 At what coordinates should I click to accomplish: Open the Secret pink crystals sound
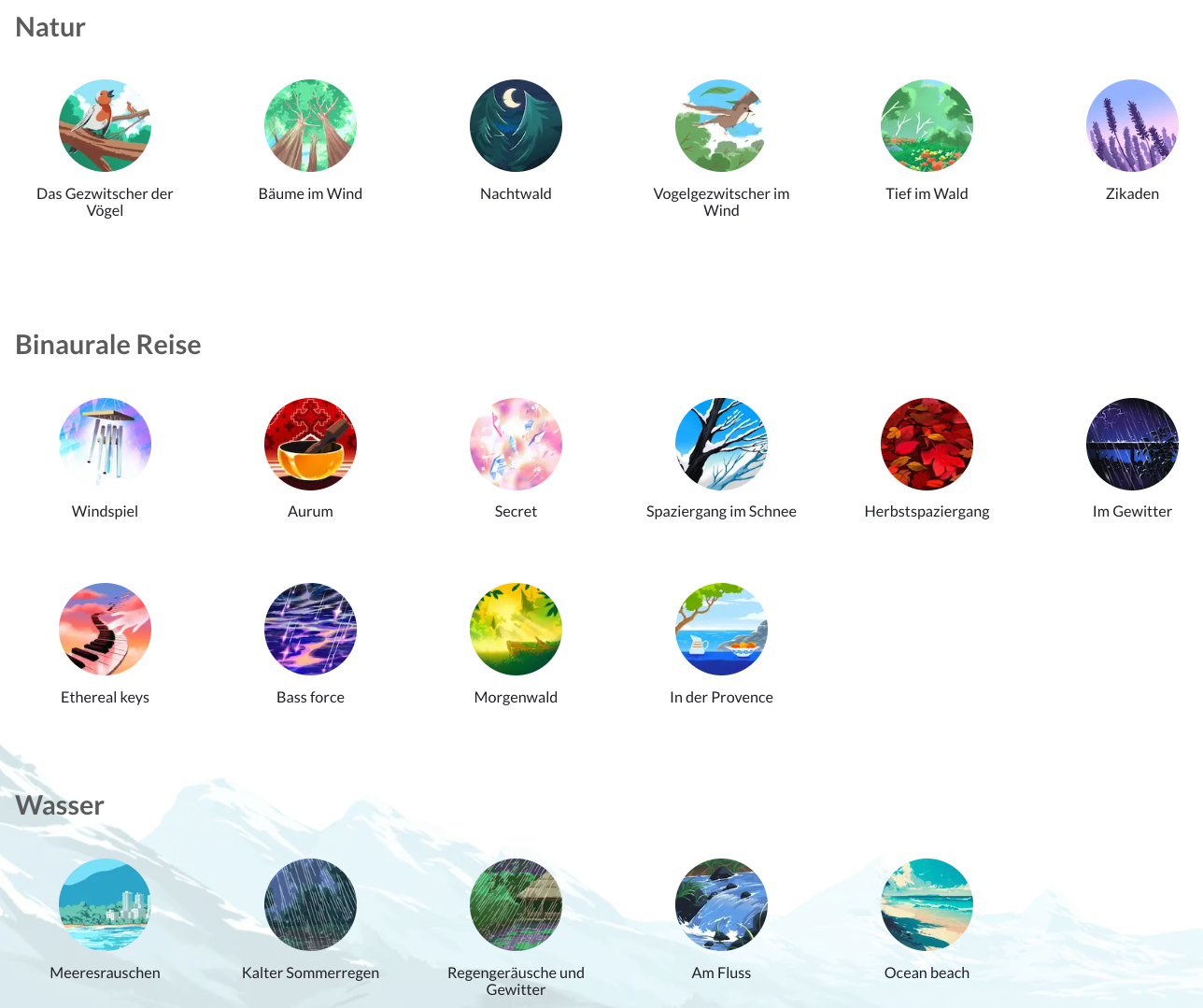click(516, 444)
